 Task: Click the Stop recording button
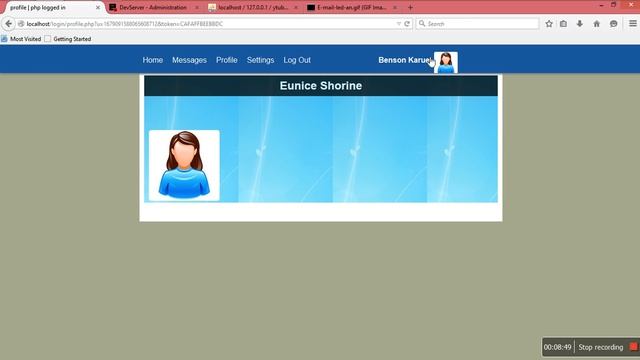pos(600,347)
